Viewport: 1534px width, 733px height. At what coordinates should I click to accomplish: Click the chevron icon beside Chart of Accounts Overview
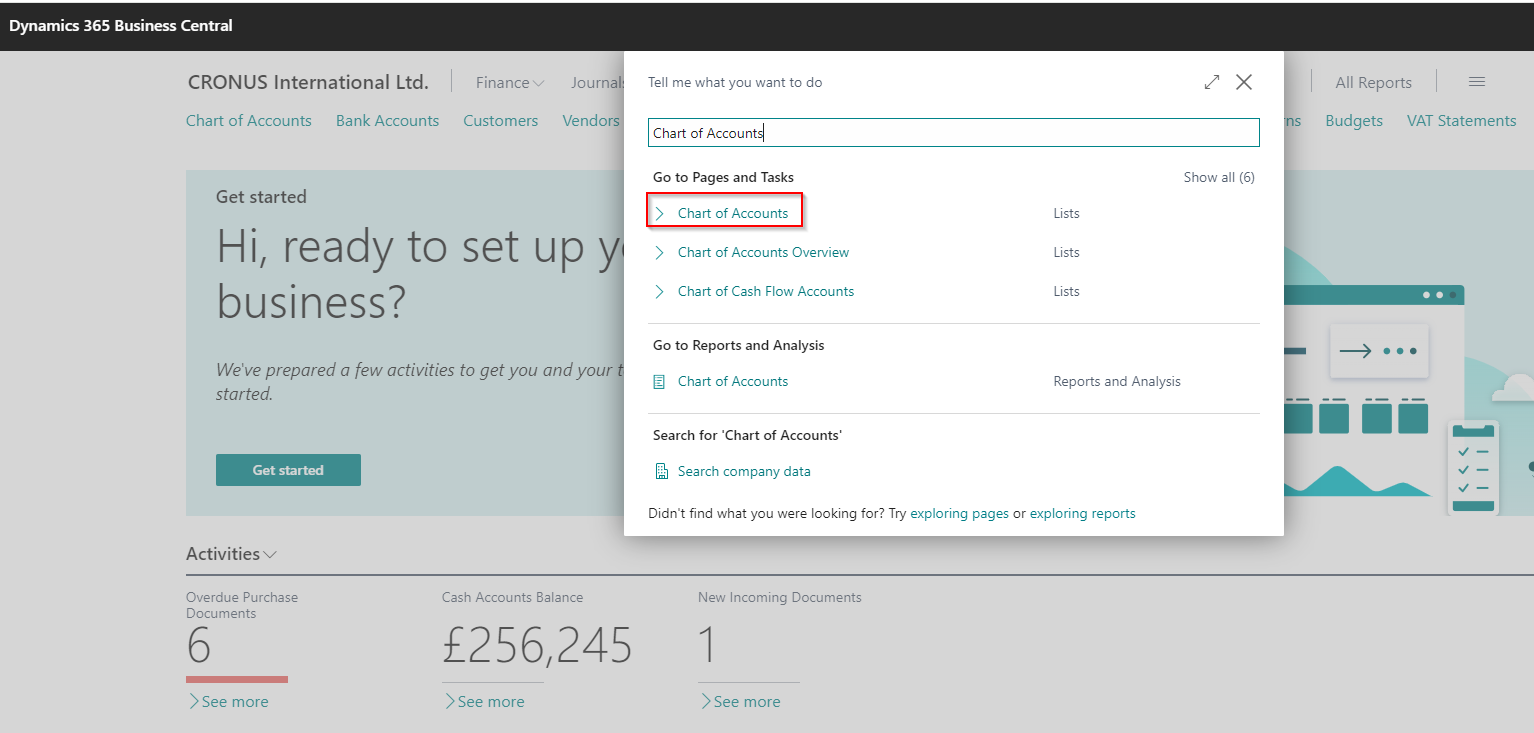tap(659, 252)
